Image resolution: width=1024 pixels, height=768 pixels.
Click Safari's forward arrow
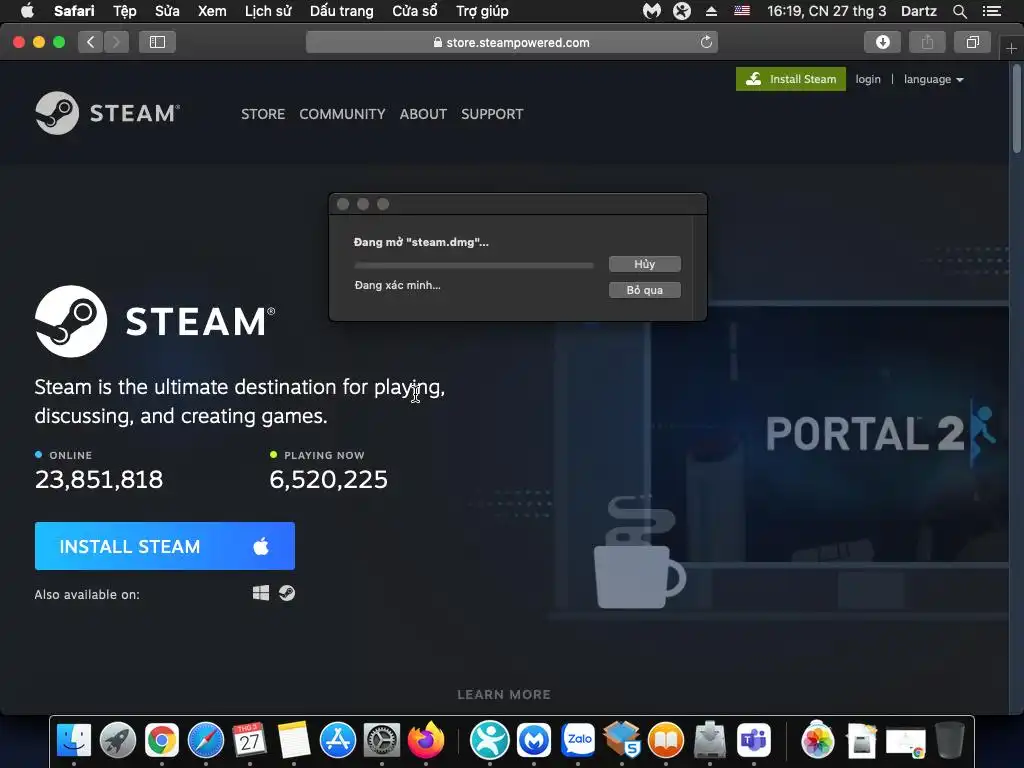point(116,42)
